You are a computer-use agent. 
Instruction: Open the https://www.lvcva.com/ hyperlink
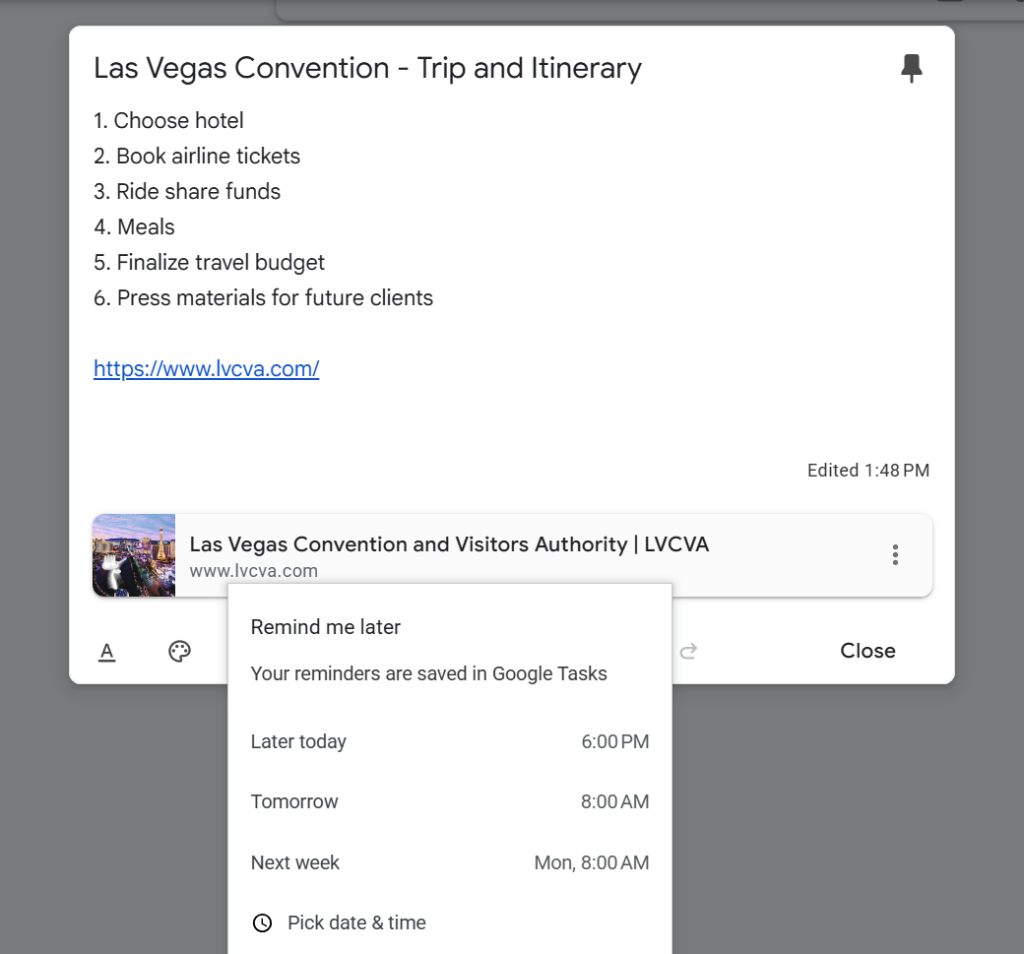[x=206, y=369]
